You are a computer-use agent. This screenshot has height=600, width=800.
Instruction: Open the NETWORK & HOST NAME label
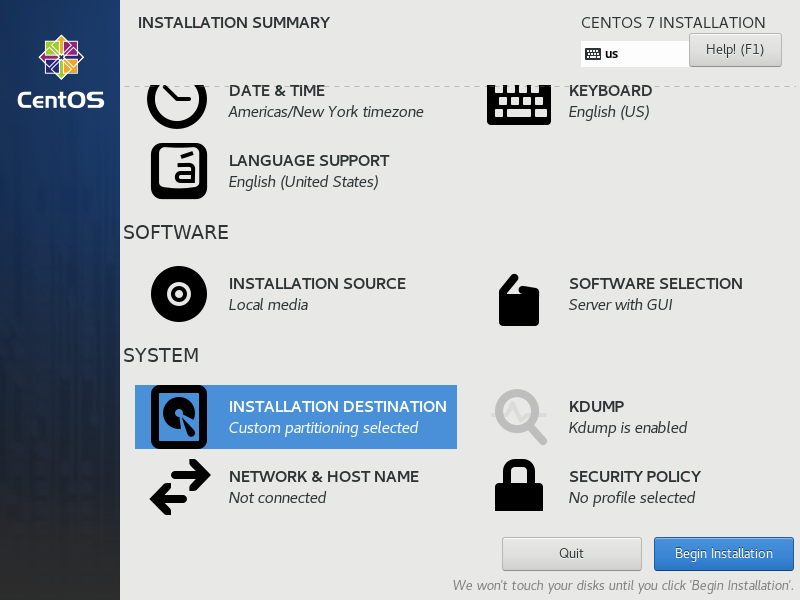point(323,477)
